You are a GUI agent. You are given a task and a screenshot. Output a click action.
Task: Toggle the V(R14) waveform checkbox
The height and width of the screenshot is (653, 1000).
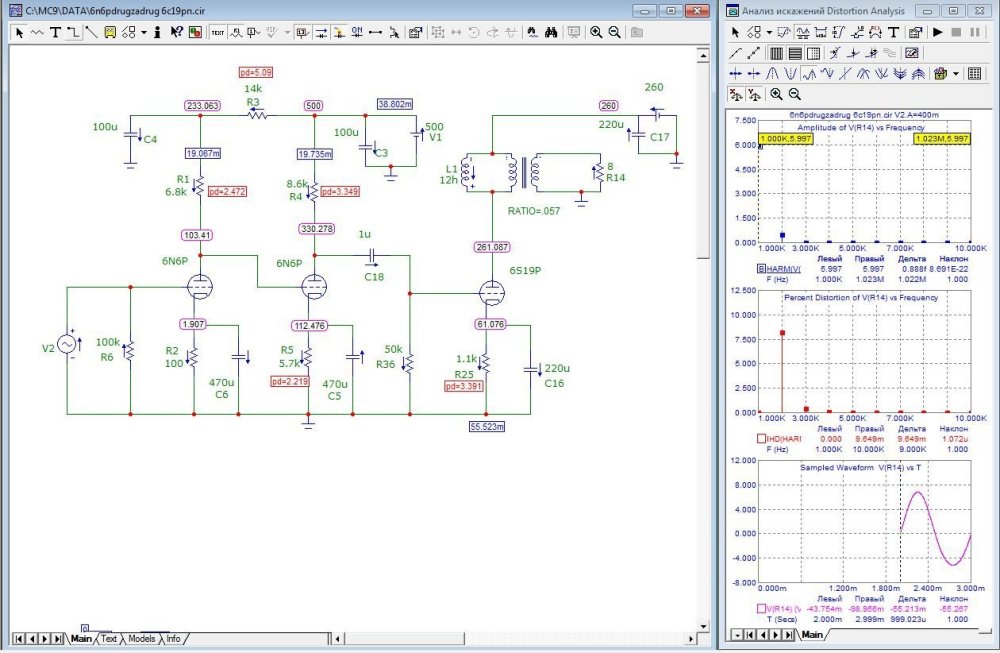pos(762,608)
